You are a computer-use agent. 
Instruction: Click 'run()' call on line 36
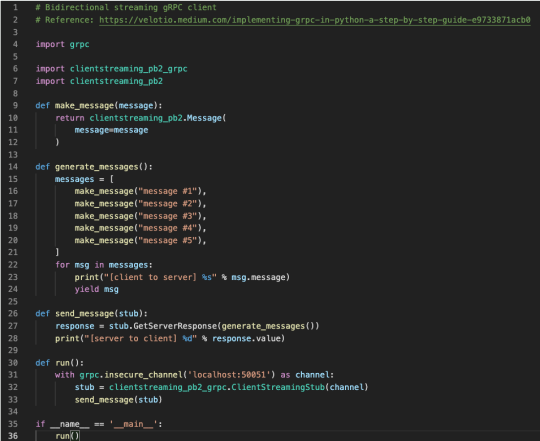67,437
